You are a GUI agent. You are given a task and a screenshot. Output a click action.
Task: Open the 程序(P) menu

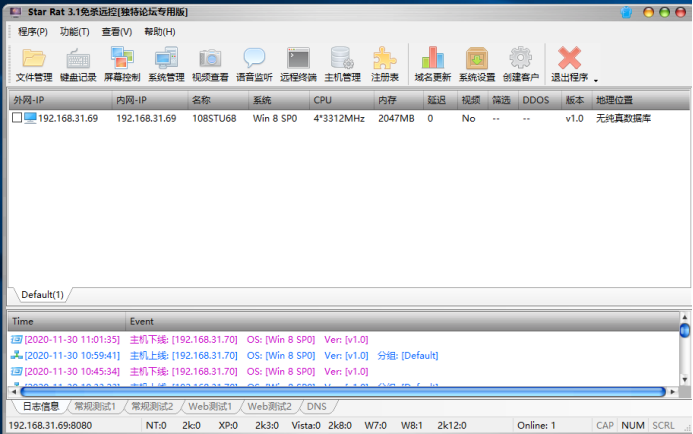33,32
